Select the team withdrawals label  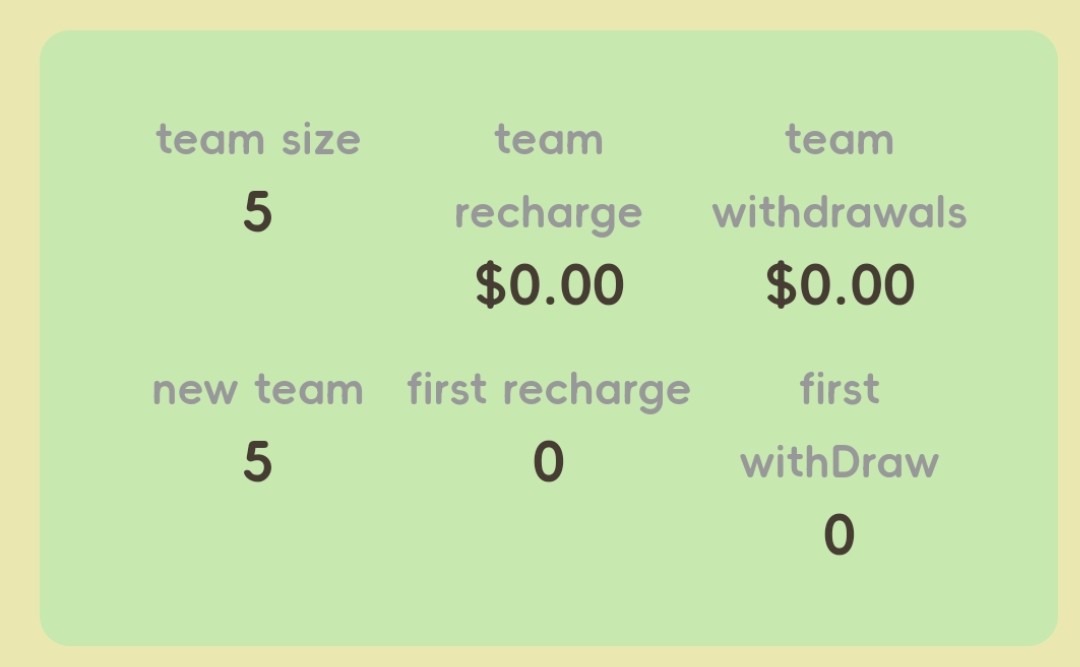point(839,176)
